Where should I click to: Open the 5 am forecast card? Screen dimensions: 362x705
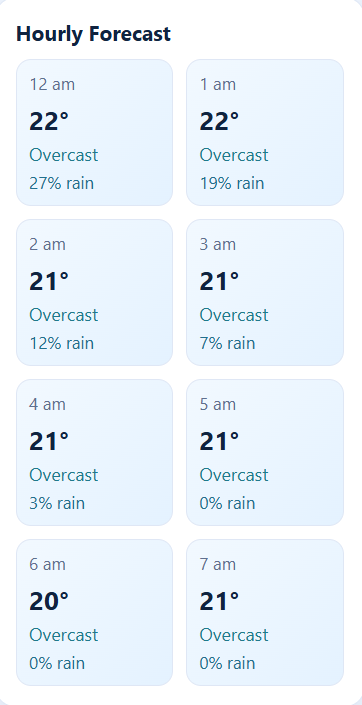[x=265, y=452]
